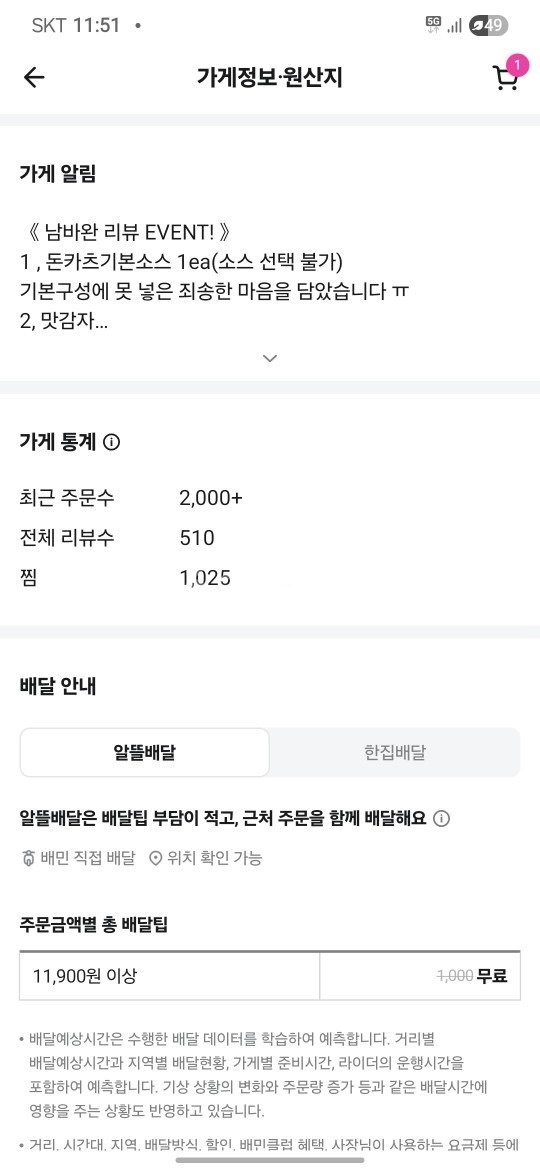This screenshot has height=1170, width=540.
Task: Tap the 배민 직접 배달 badge icon
Action: coord(28,858)
